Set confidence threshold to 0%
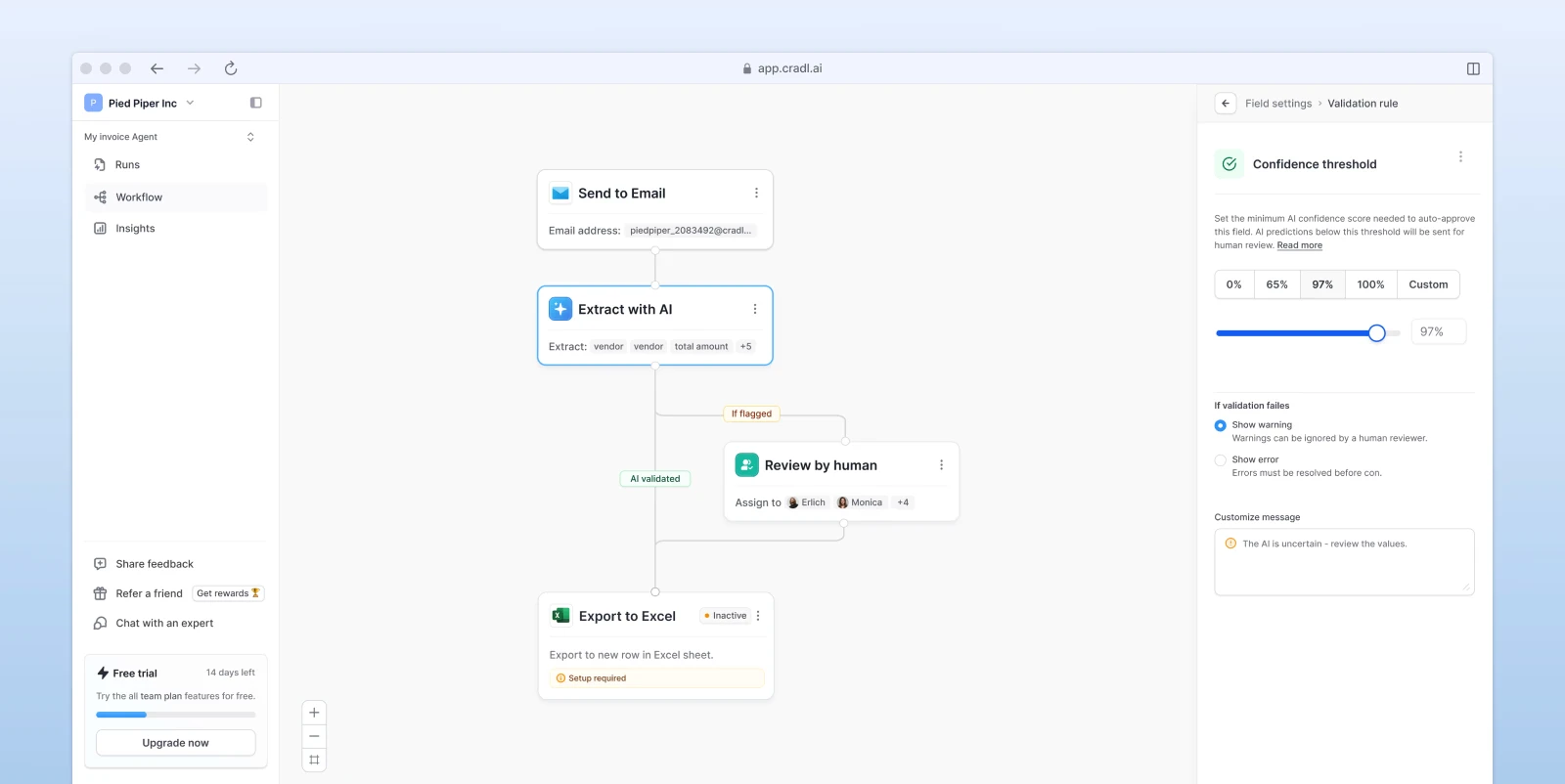 point(1234,284)
